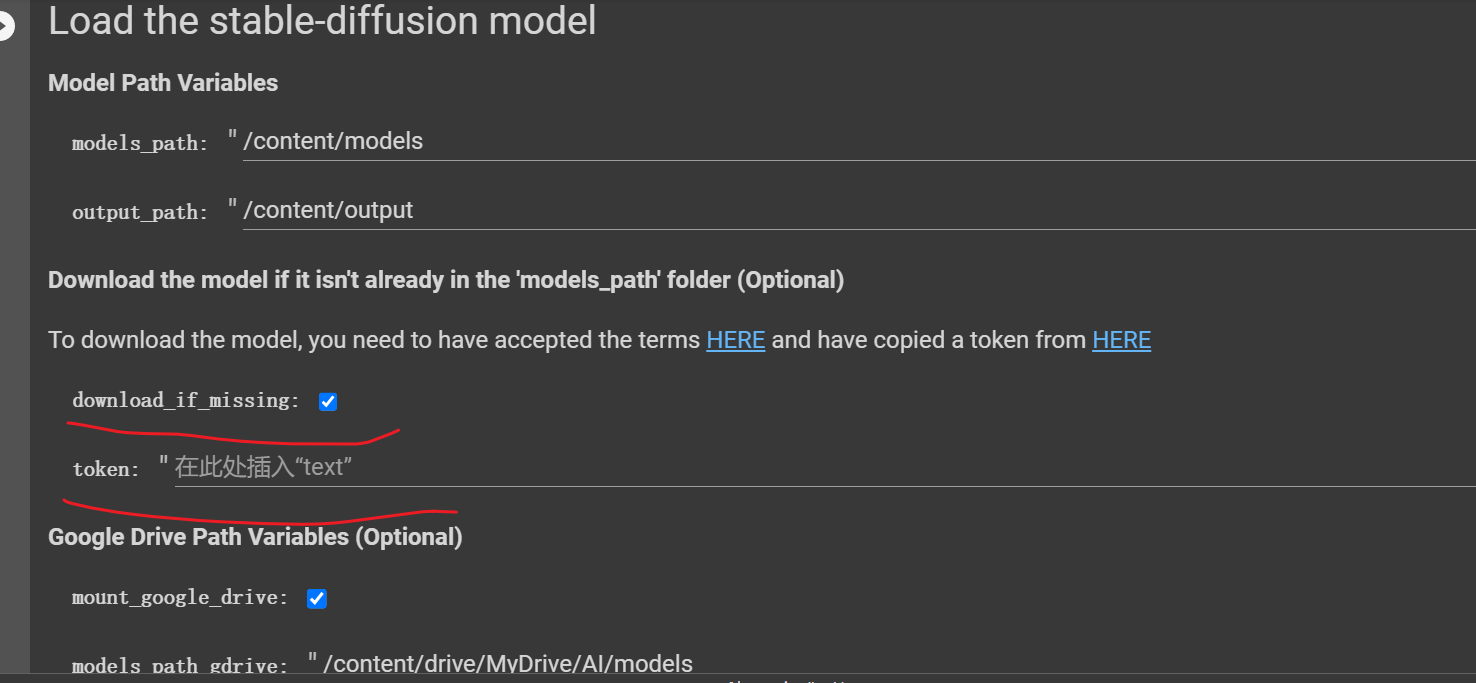Click the "To download the model" instruction text
The image size is (1476, 683).
374,340
